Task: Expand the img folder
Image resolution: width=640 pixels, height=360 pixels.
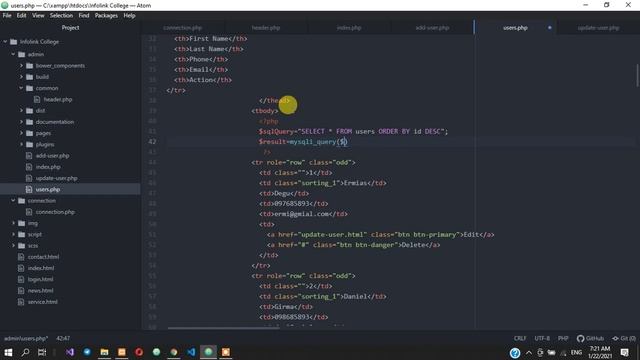Action: click(x=13, y=223)
